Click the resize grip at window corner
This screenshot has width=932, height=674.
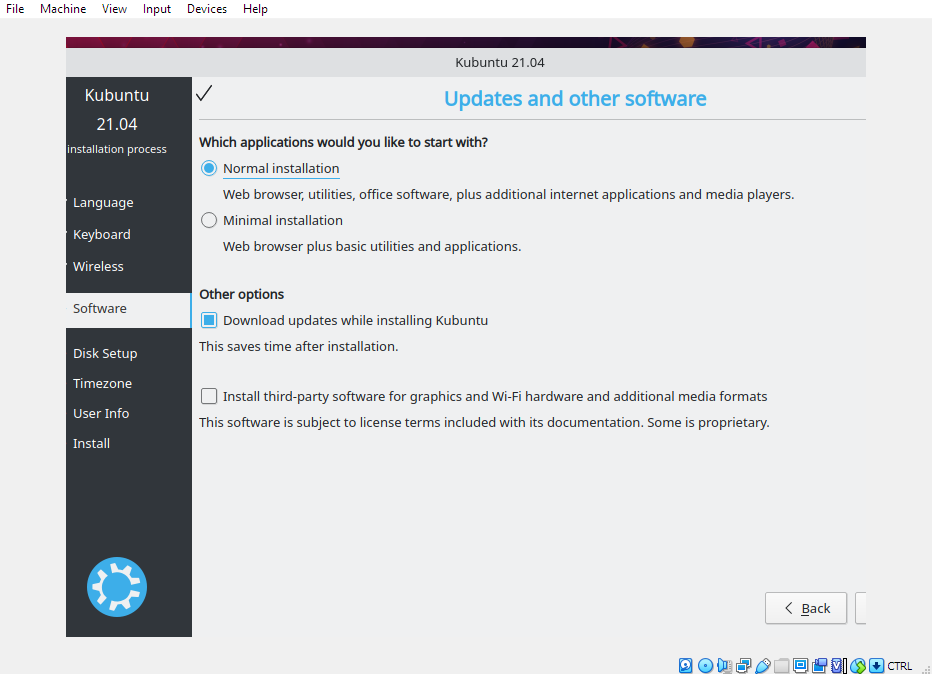(x=925, y=669)
